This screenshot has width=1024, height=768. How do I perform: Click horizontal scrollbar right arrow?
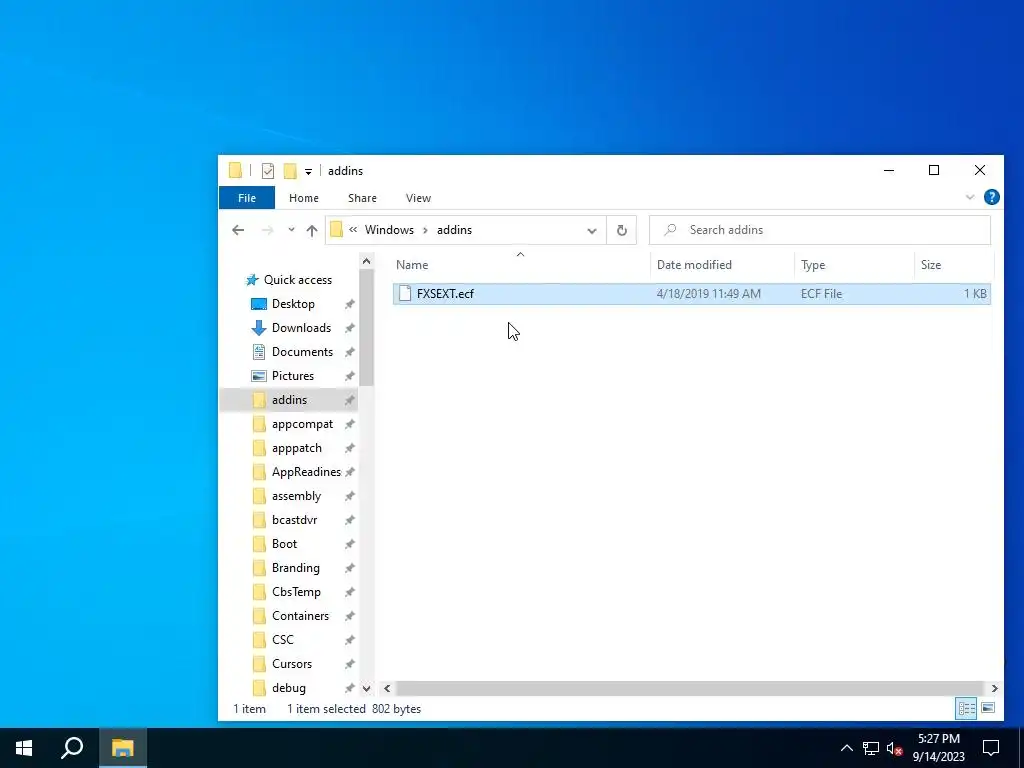coord(994,688)
